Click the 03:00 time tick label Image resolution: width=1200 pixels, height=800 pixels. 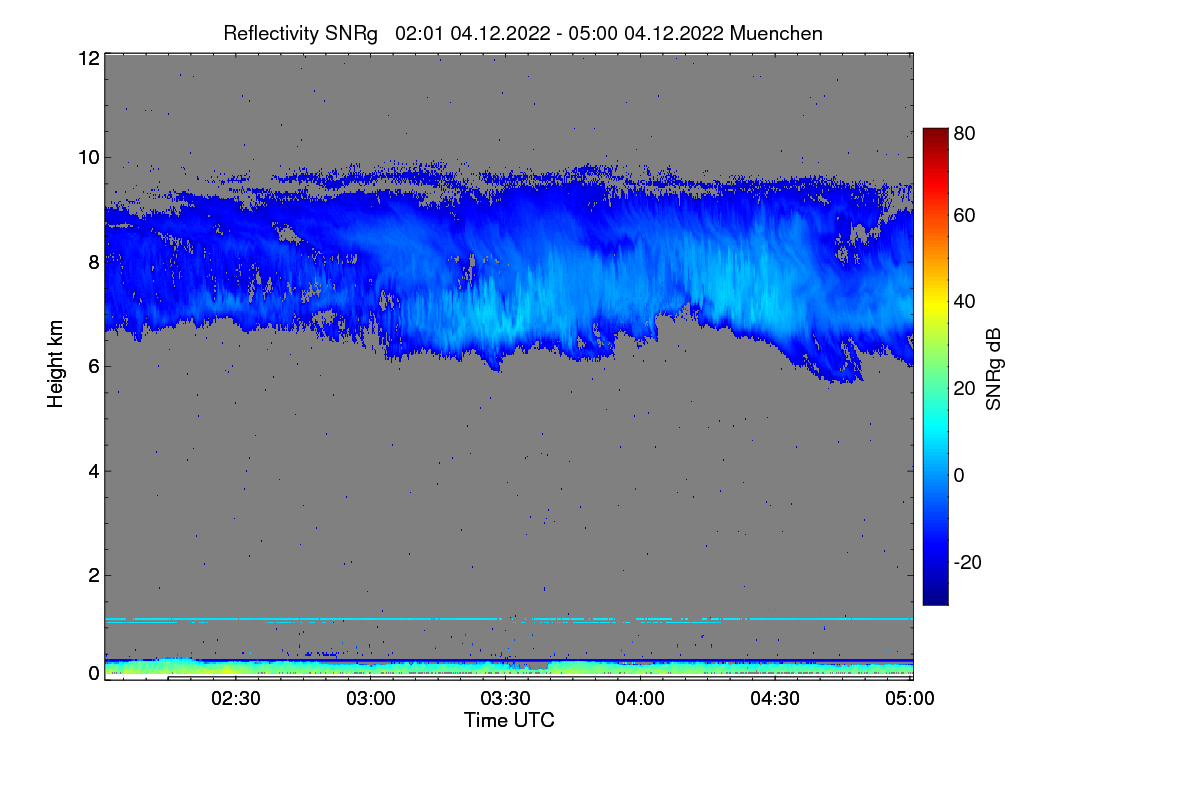point(372,699)
